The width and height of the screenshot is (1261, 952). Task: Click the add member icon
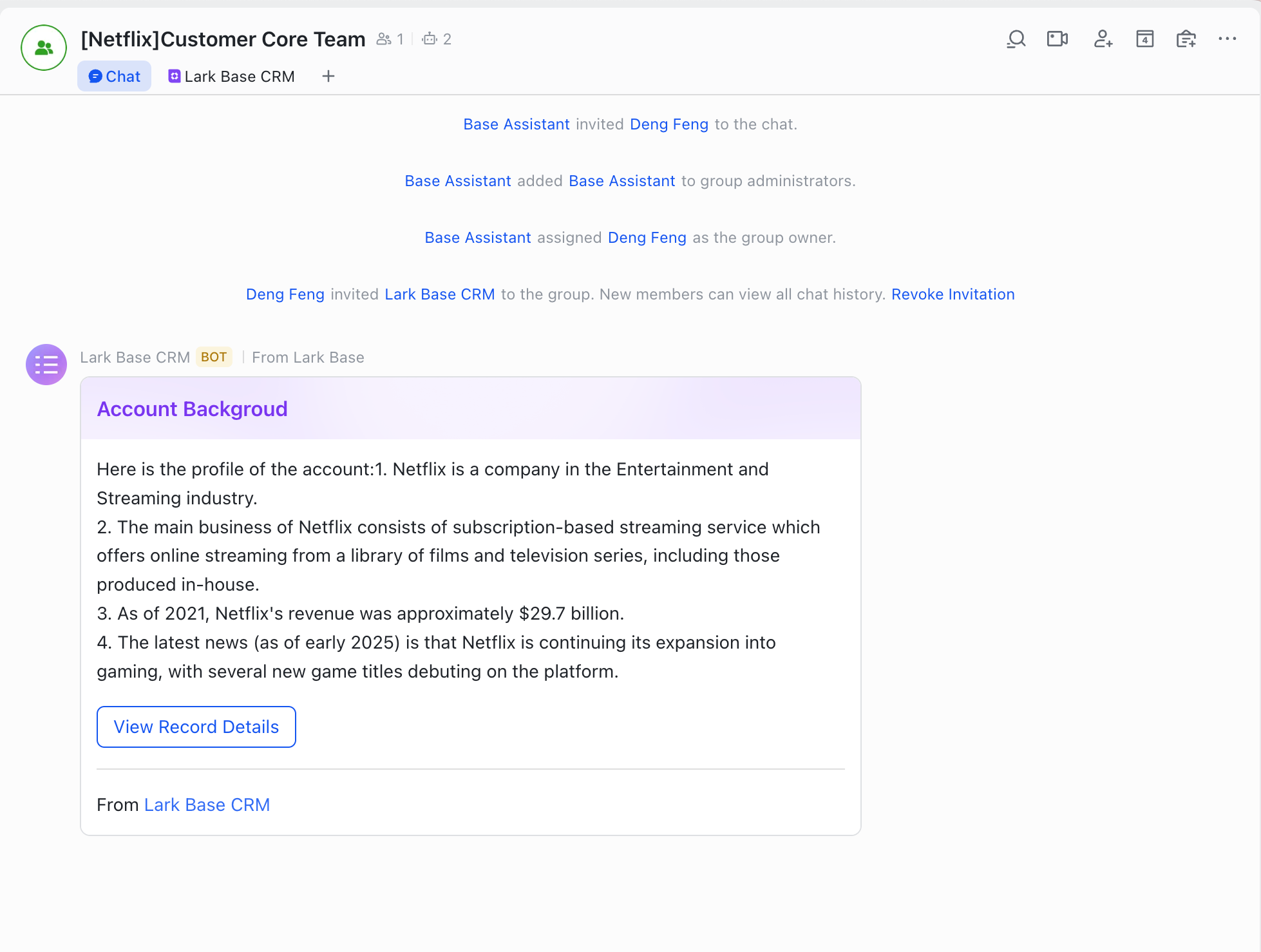pos(1103,39)
